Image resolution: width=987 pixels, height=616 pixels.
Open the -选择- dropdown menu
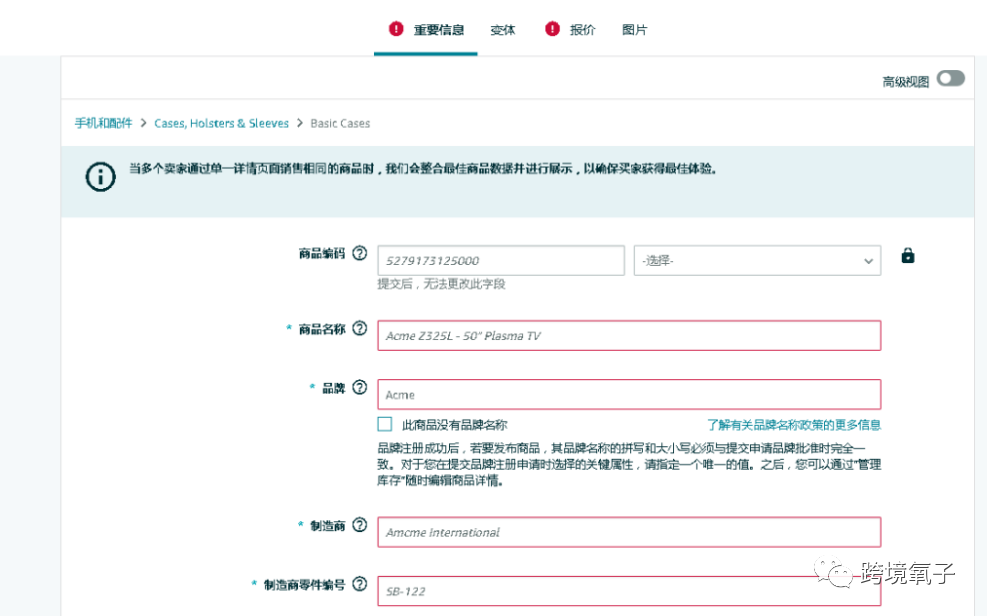tap(756, 259)
